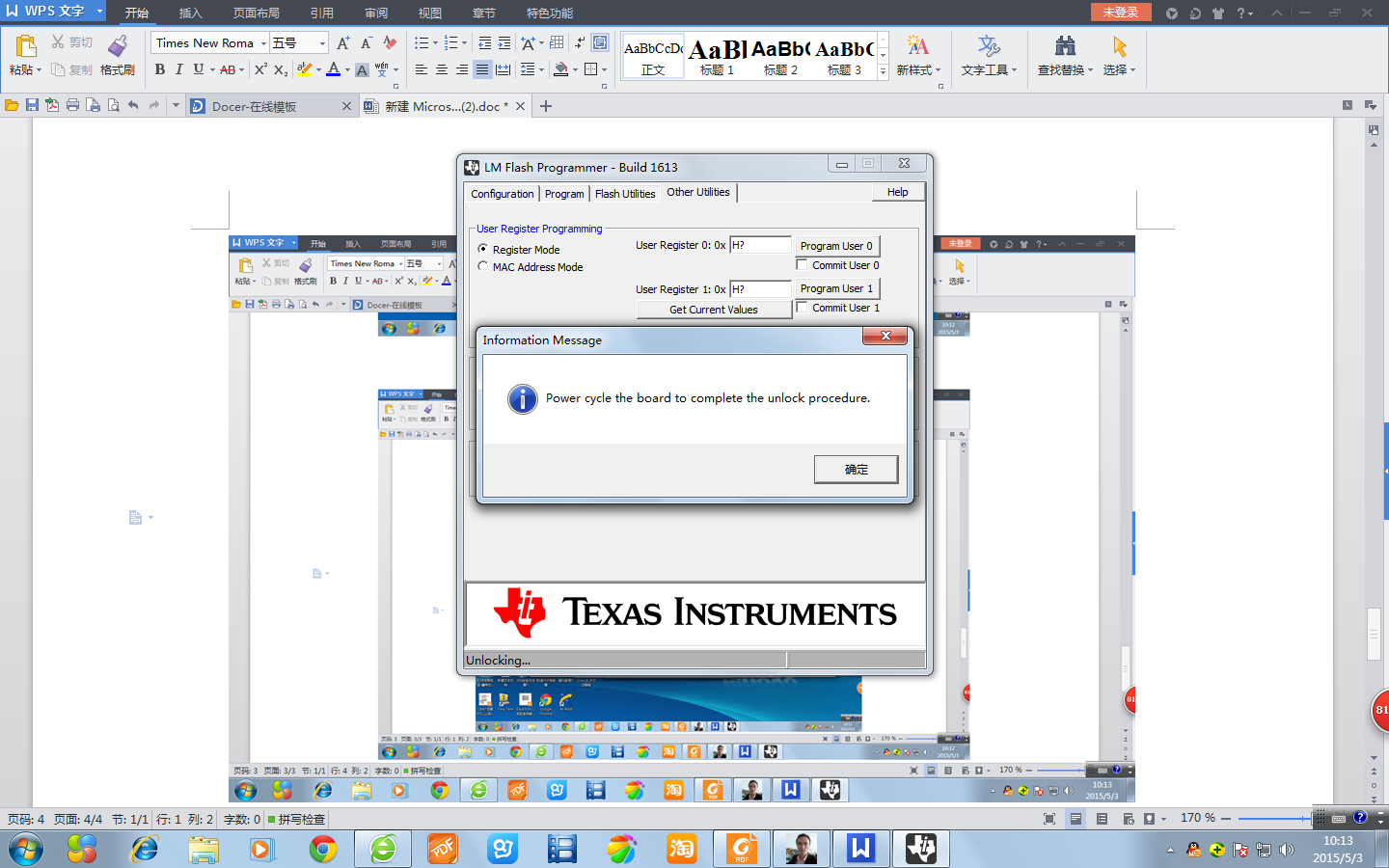
Task: Expand the highlight color dropdown arrow
Action: click(x=318, y=69)
